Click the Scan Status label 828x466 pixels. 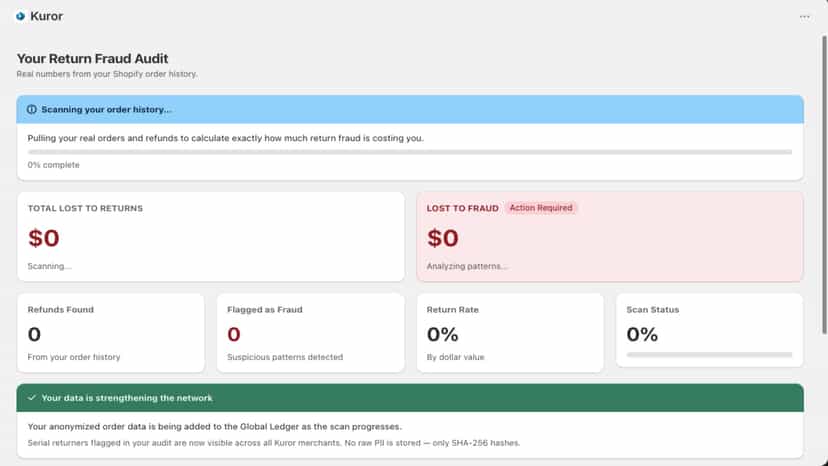[653, 310]
